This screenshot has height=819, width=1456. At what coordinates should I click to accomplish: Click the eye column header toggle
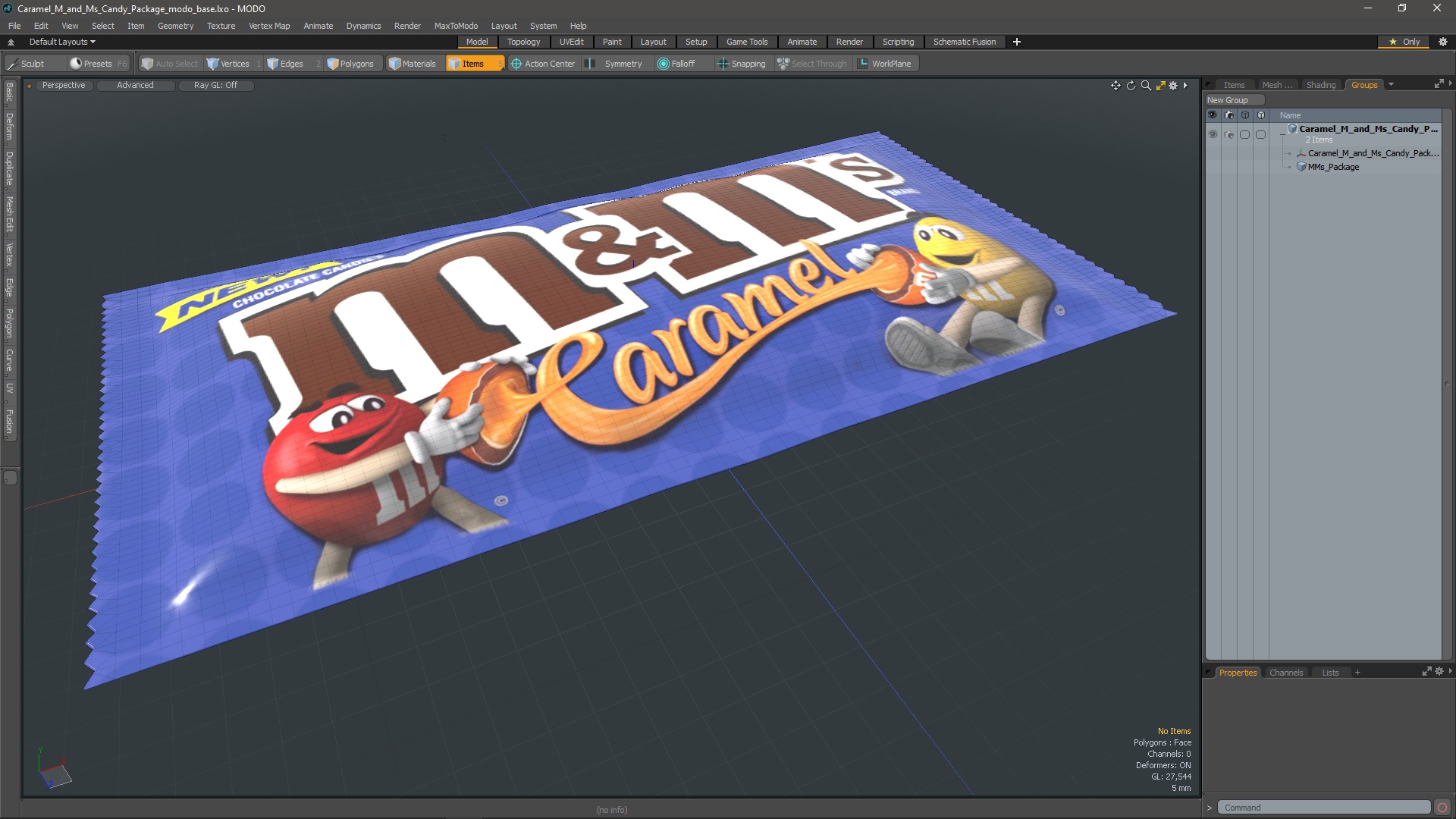[x=1213, y=115]
